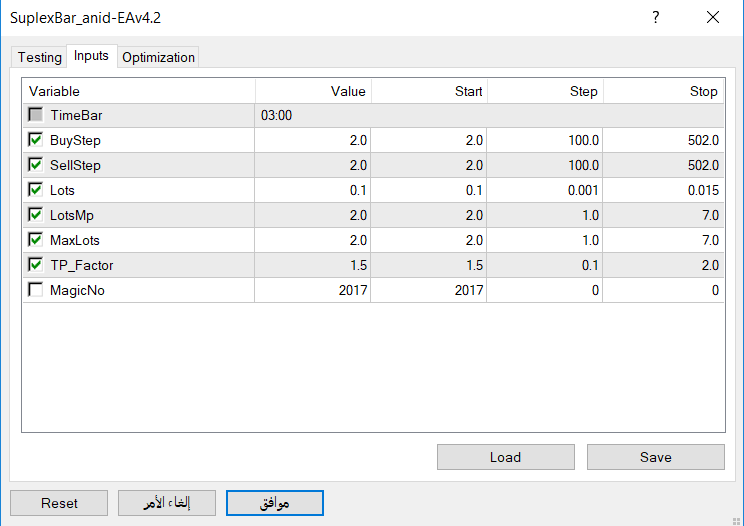This screenshot has height=526, width=744.
Task: Click the Arabic OK button موافق
Action: pos(274,503)
